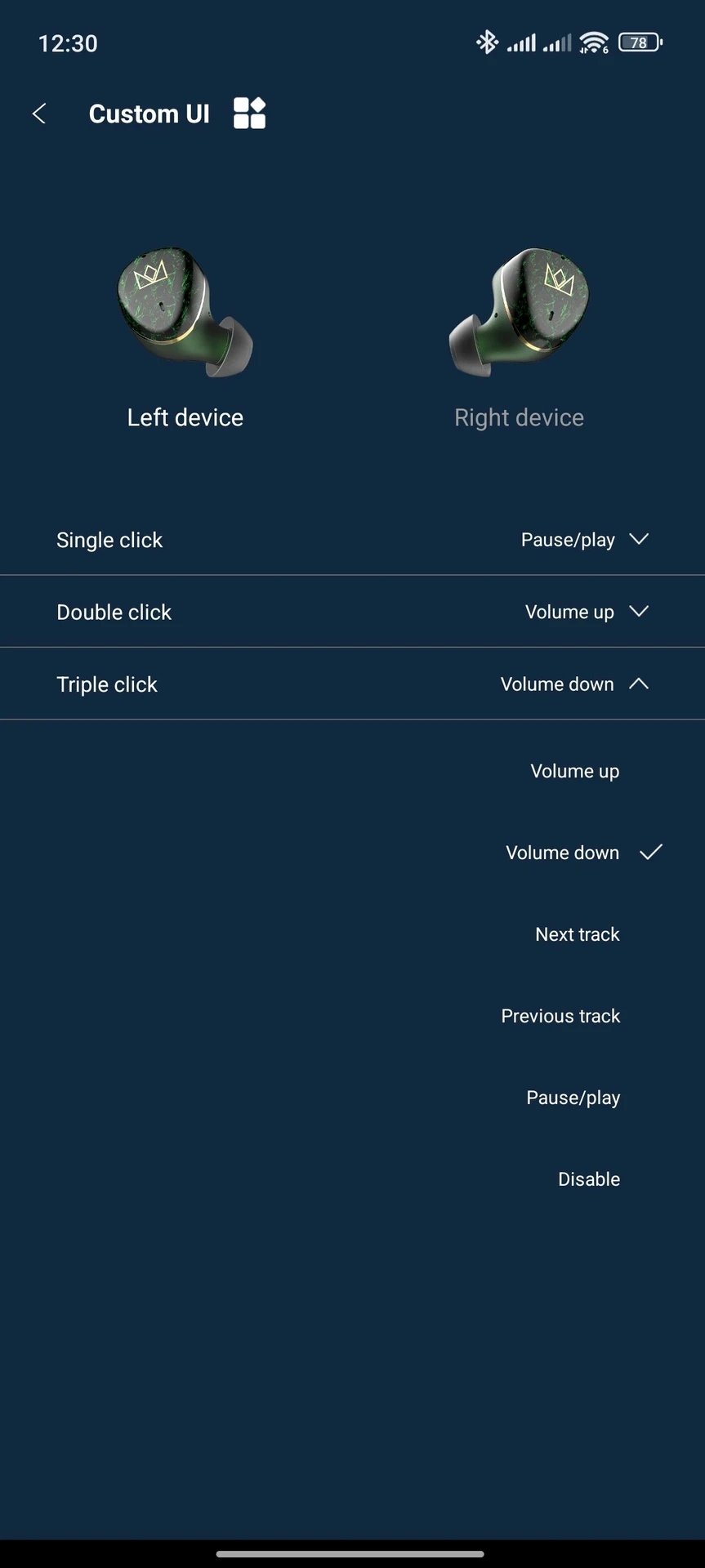
Task: Select Volume down option in the list
Action: click(x=562, y=853)
